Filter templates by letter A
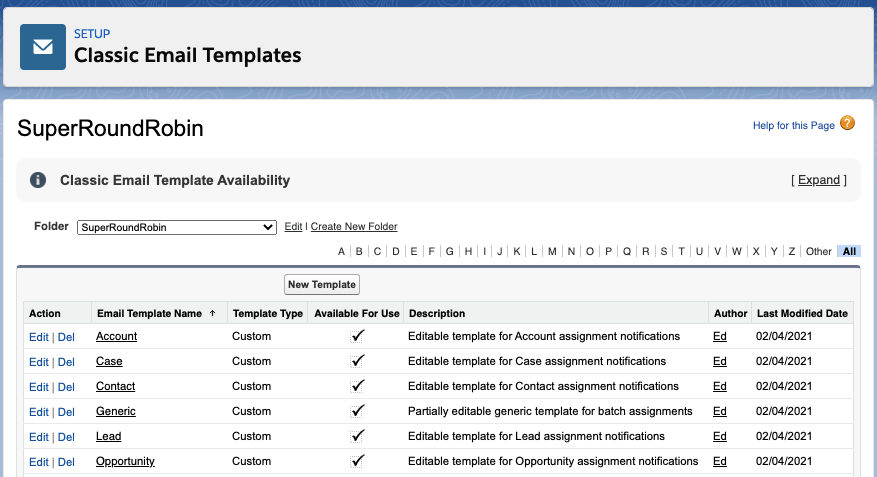 [341, 251]
